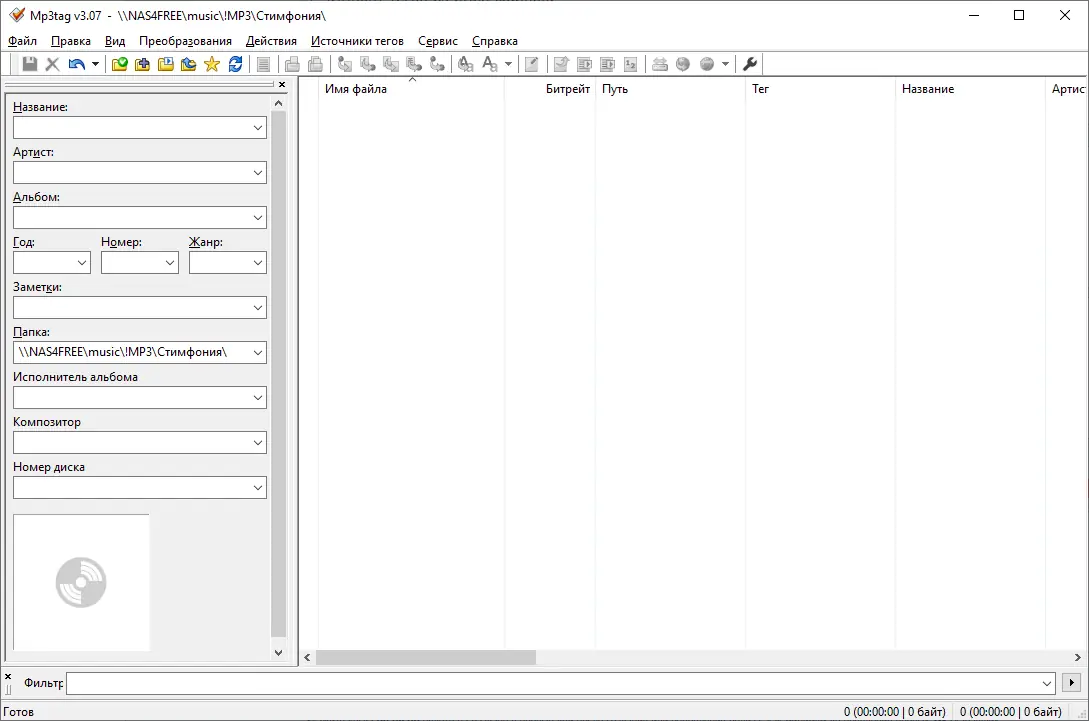The width and height of the screenshot is (1089, 721).
Task: Click the Export icon in toolbar
Action: pos(561,64)
